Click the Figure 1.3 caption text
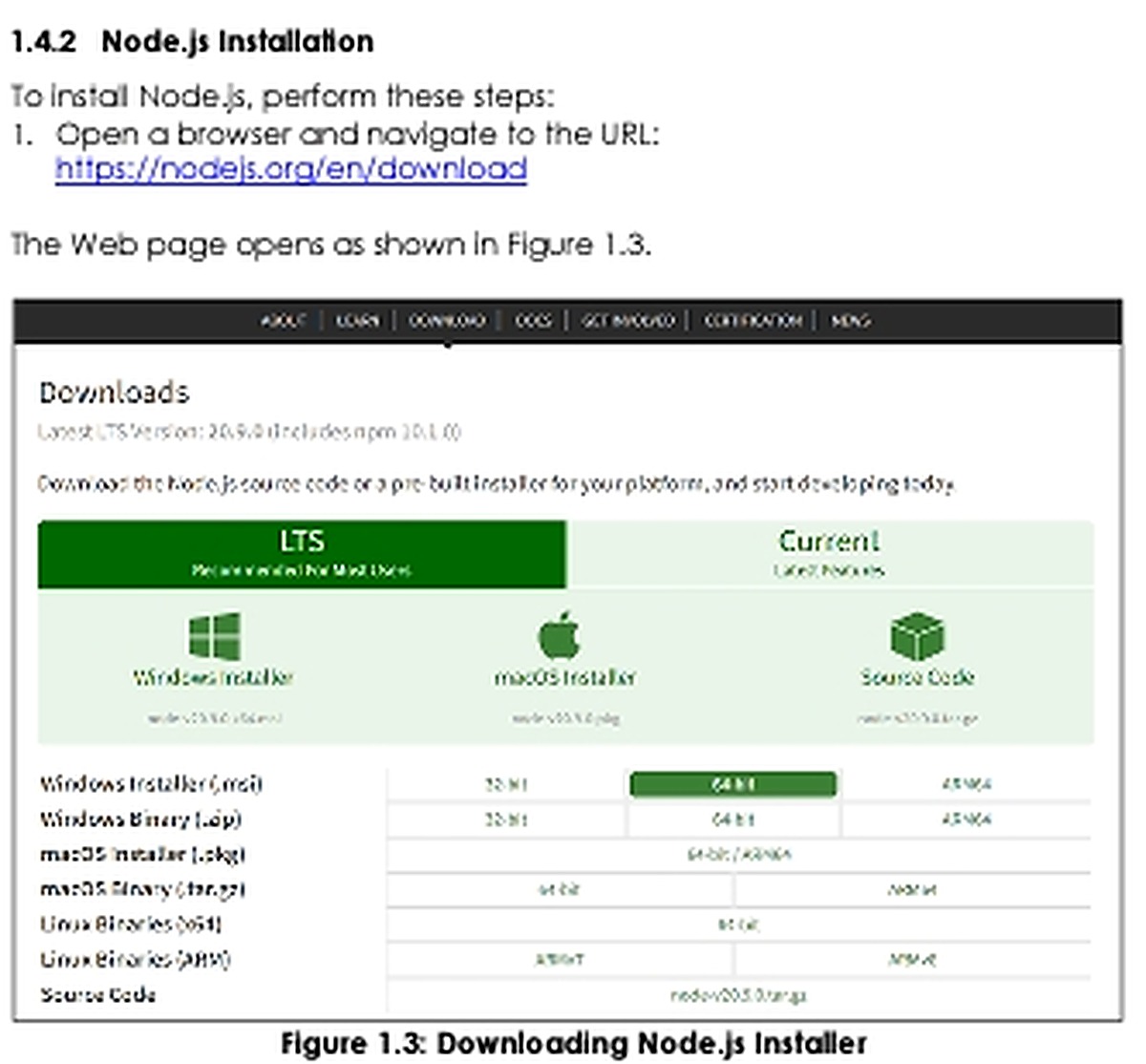This screenshot has width=1146, height=1064. point(574,1043)
